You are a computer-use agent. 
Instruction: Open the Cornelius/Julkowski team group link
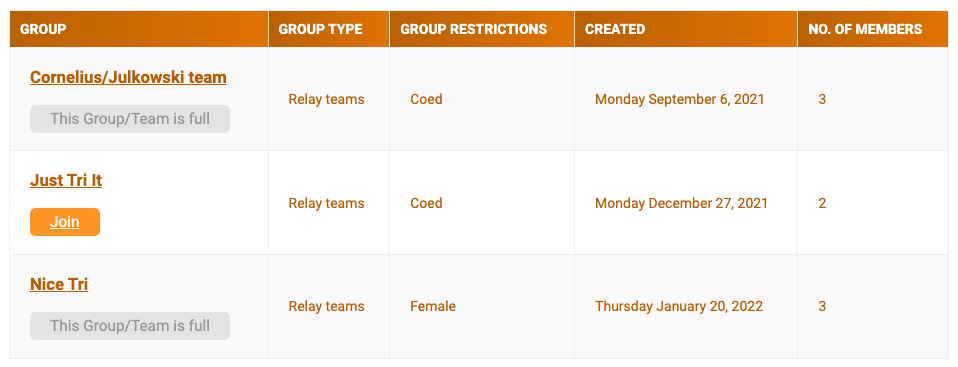pos(128,78)
